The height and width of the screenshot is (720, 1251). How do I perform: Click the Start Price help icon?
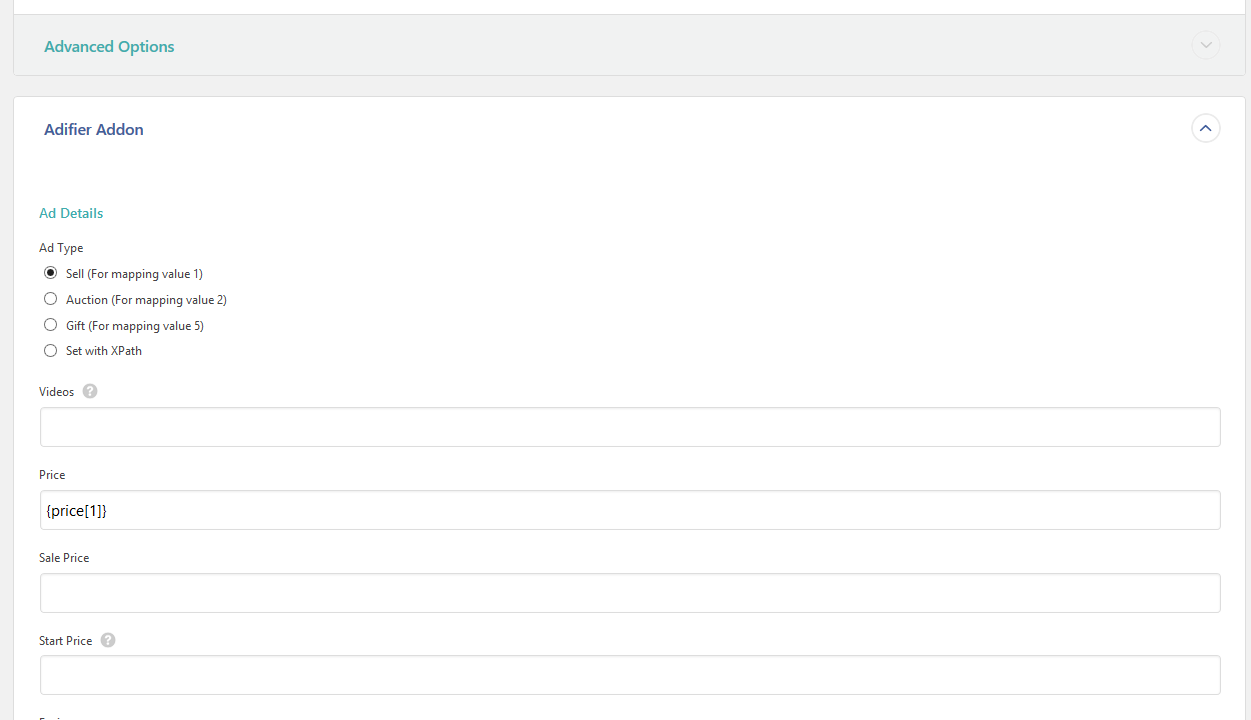108,640
